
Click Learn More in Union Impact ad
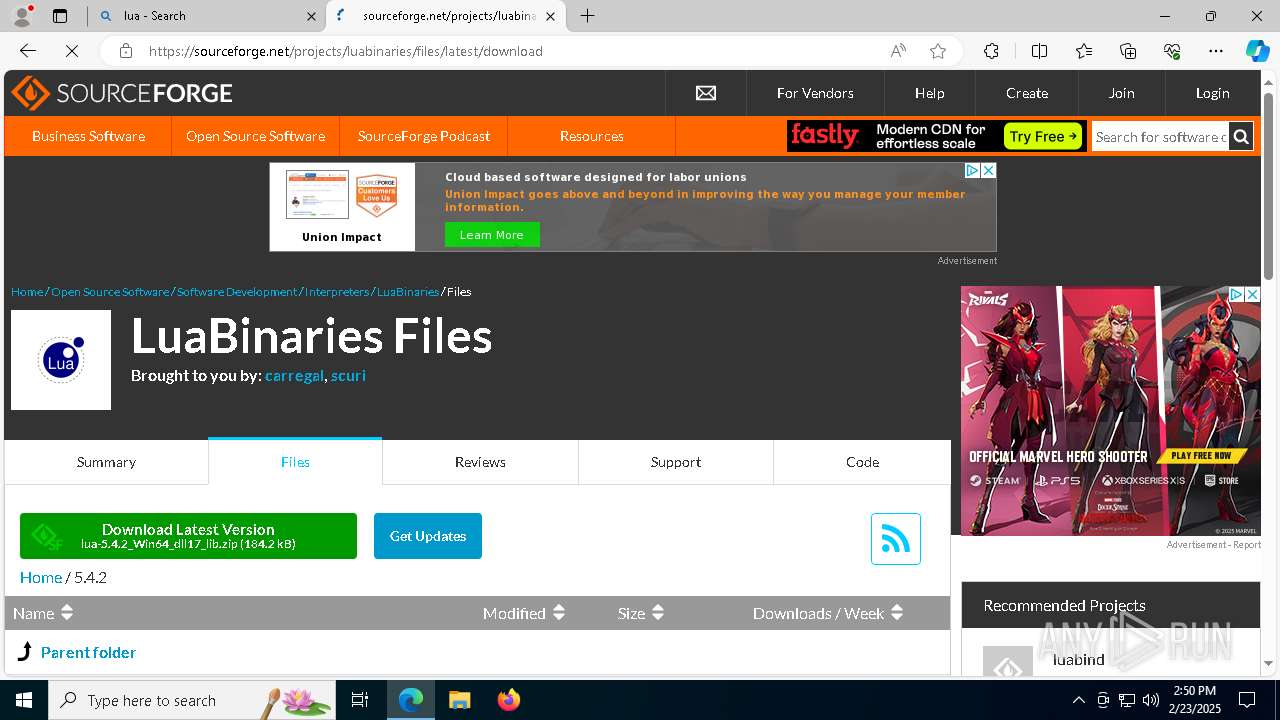[x=492, y=235]
